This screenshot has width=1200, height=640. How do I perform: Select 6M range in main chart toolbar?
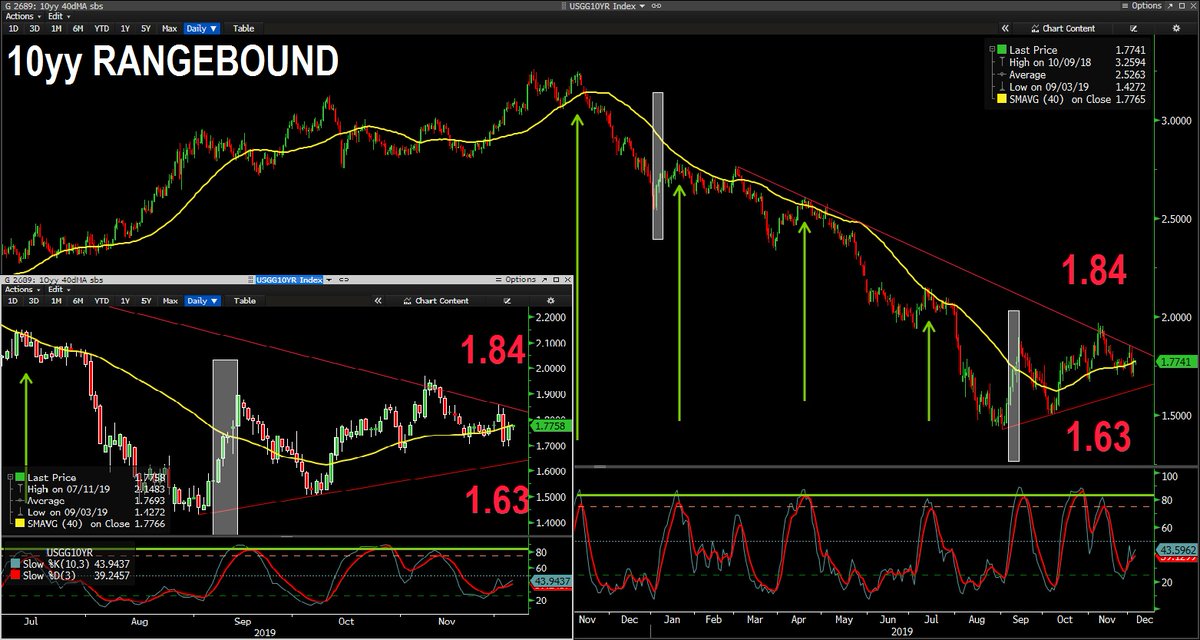(79, 29)
